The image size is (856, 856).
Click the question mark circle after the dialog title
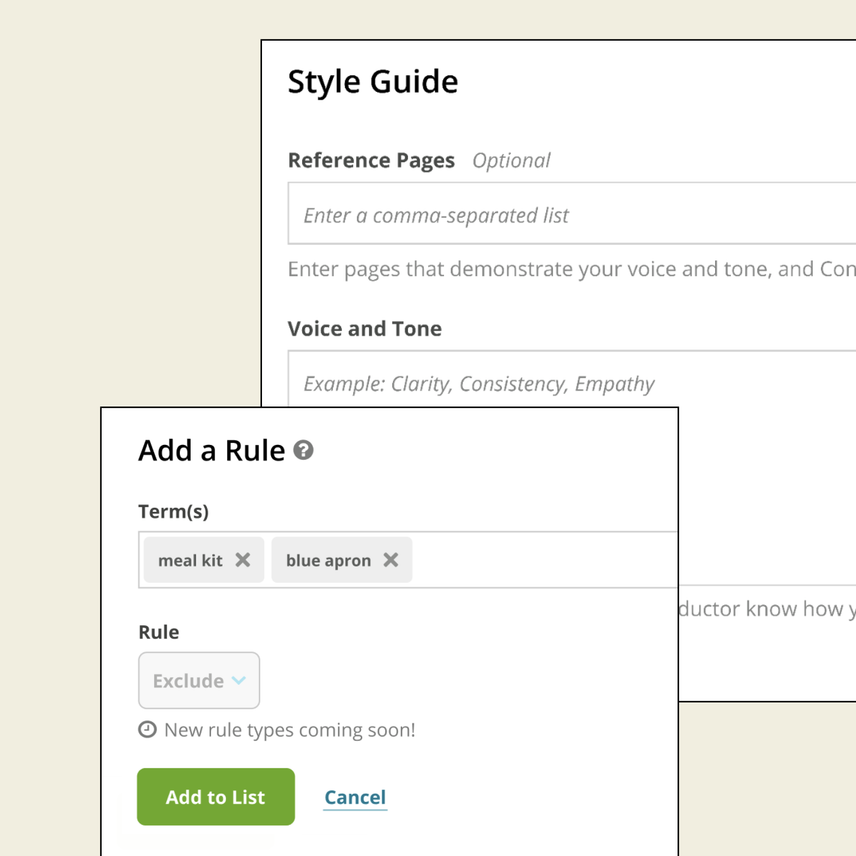(x=302, y=450)
